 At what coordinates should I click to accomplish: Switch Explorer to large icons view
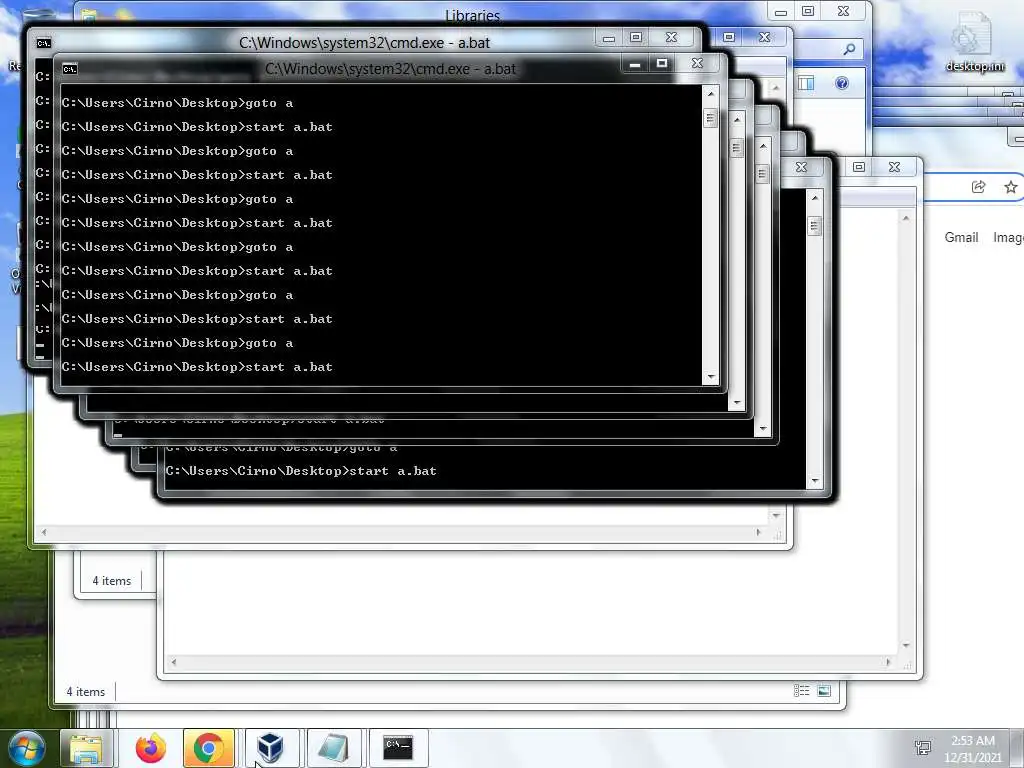click(824, 691)
